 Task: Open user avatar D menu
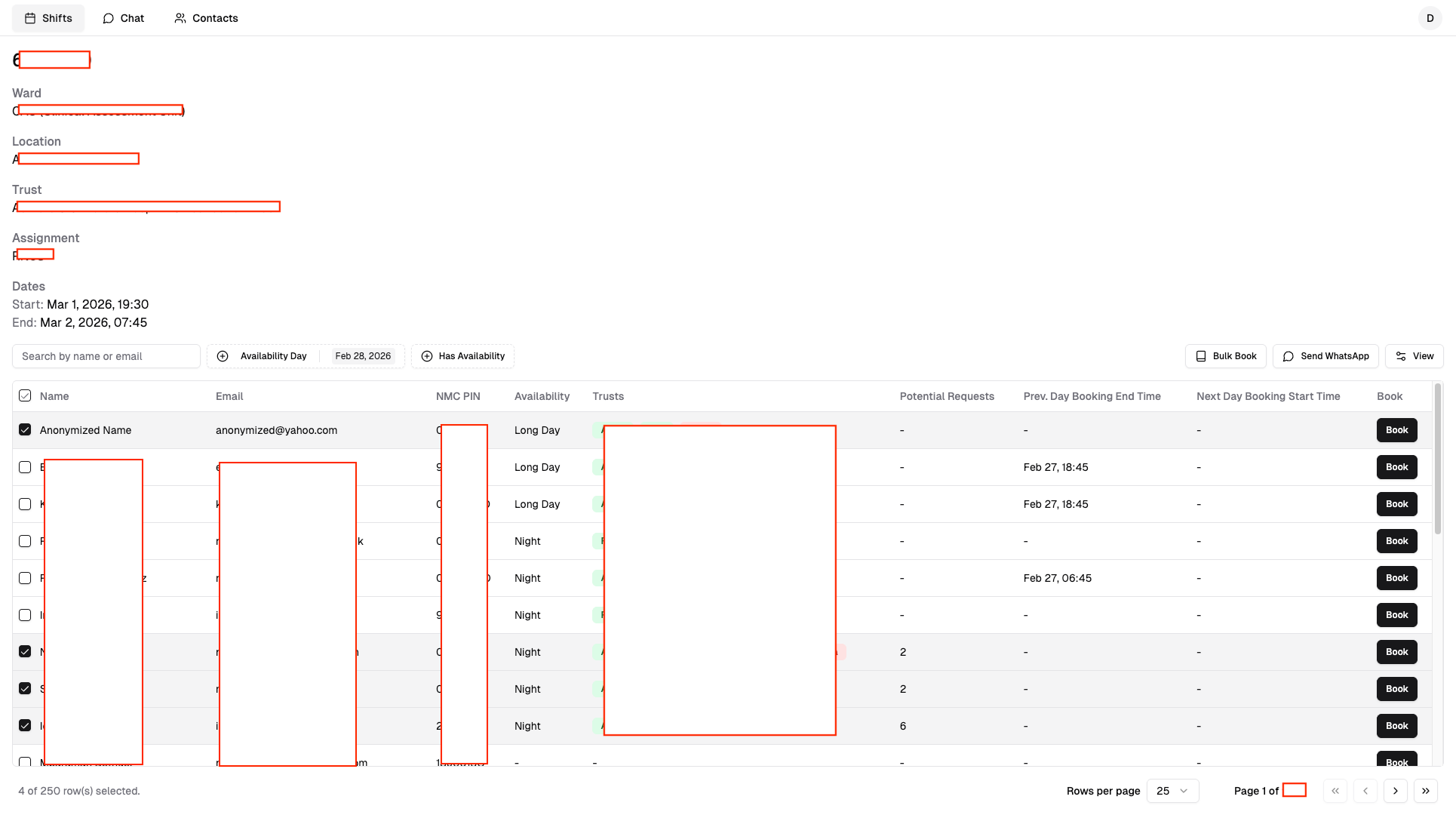[x=1430, y=18]
